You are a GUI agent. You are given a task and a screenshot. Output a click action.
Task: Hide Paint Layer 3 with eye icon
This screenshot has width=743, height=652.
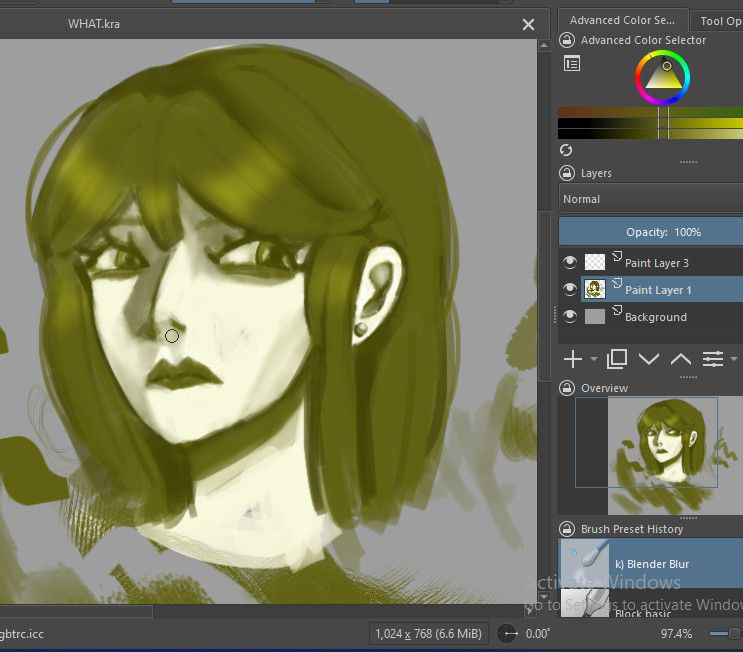(x=570, y=263)
